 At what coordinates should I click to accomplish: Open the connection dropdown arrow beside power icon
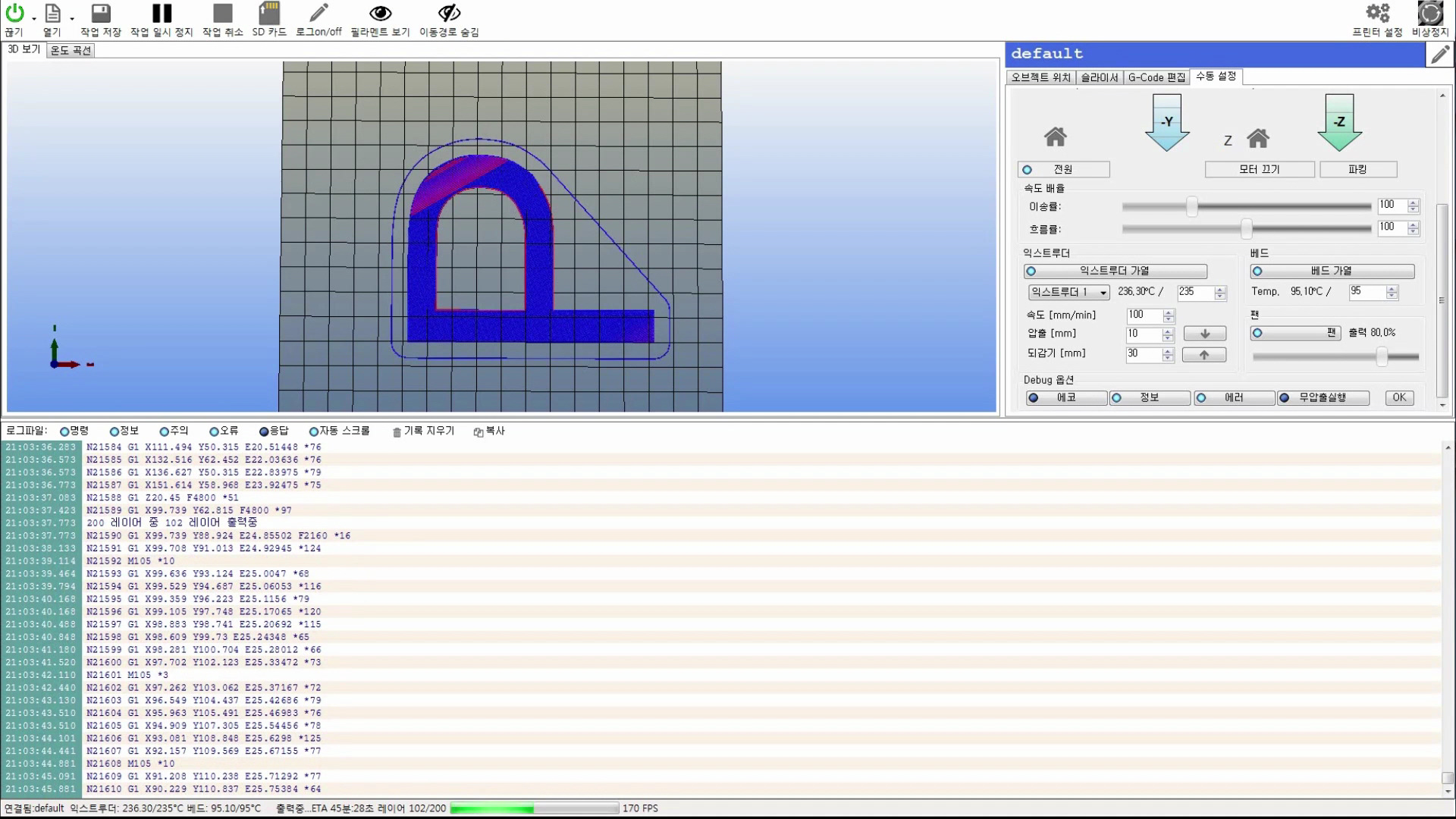34,18
